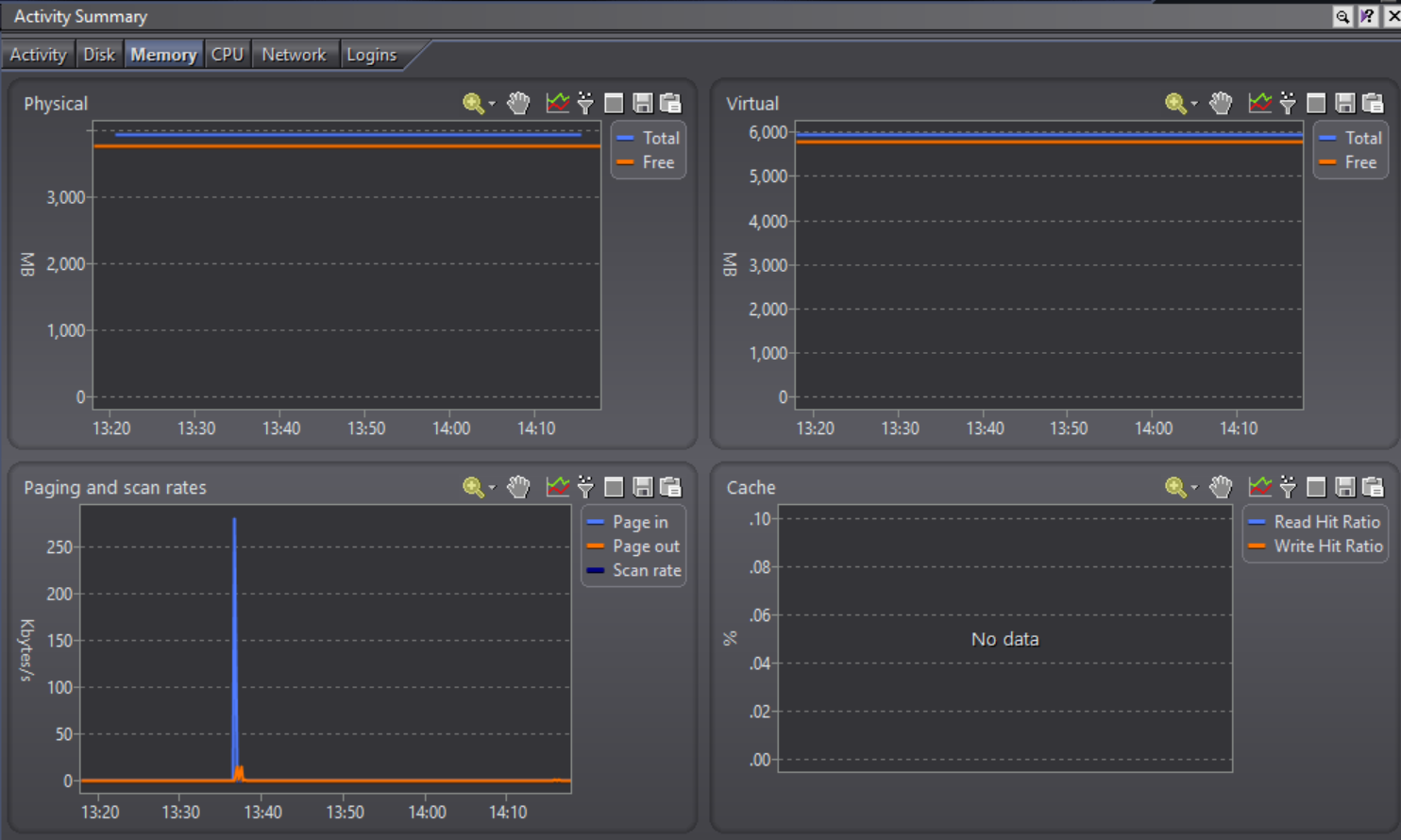Switch to the Activity tab
Viewport: 1401px width, 840px height.
pyautogui.click(x=38, y=55)
